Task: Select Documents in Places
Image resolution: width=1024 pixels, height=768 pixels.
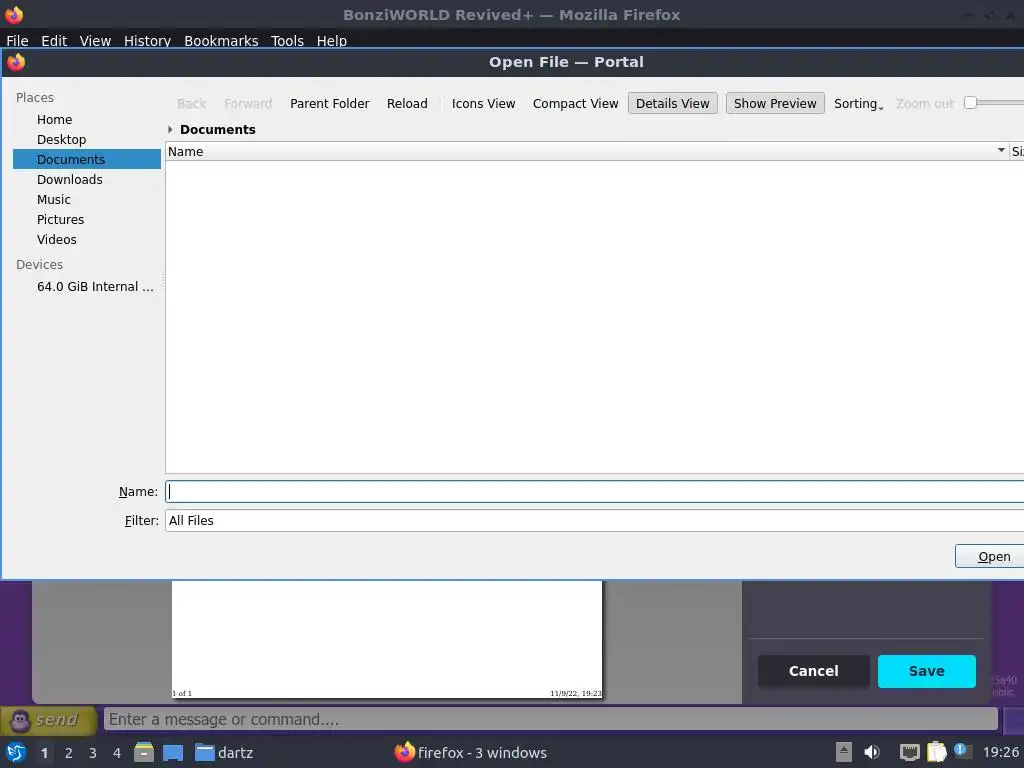Action: pyautogui.click(x=87, y=159)
